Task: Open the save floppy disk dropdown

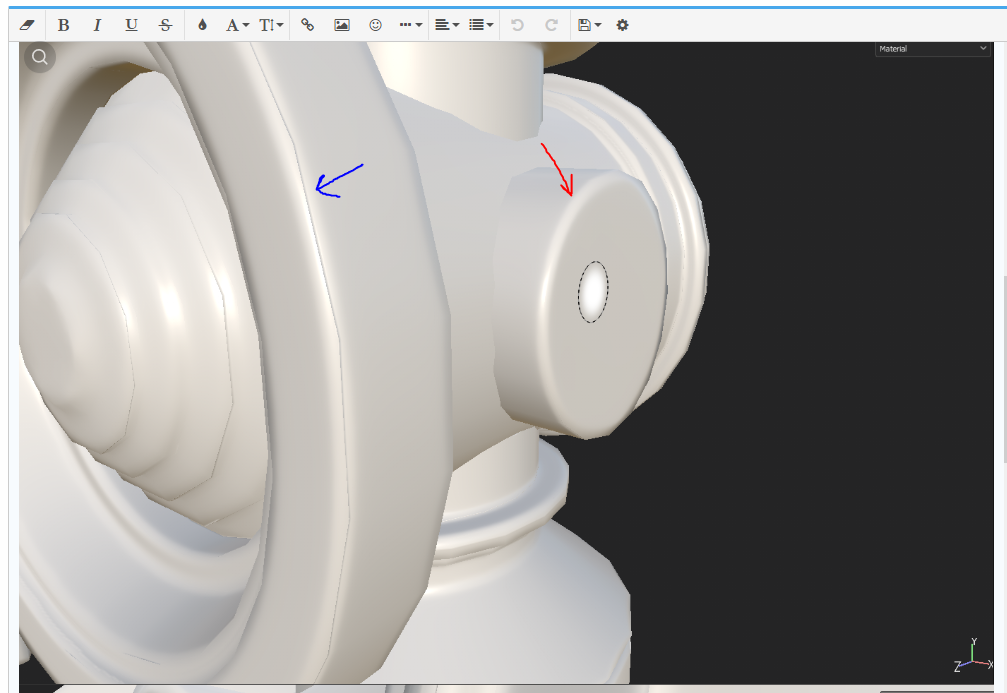Action: (x=589, y=25)
